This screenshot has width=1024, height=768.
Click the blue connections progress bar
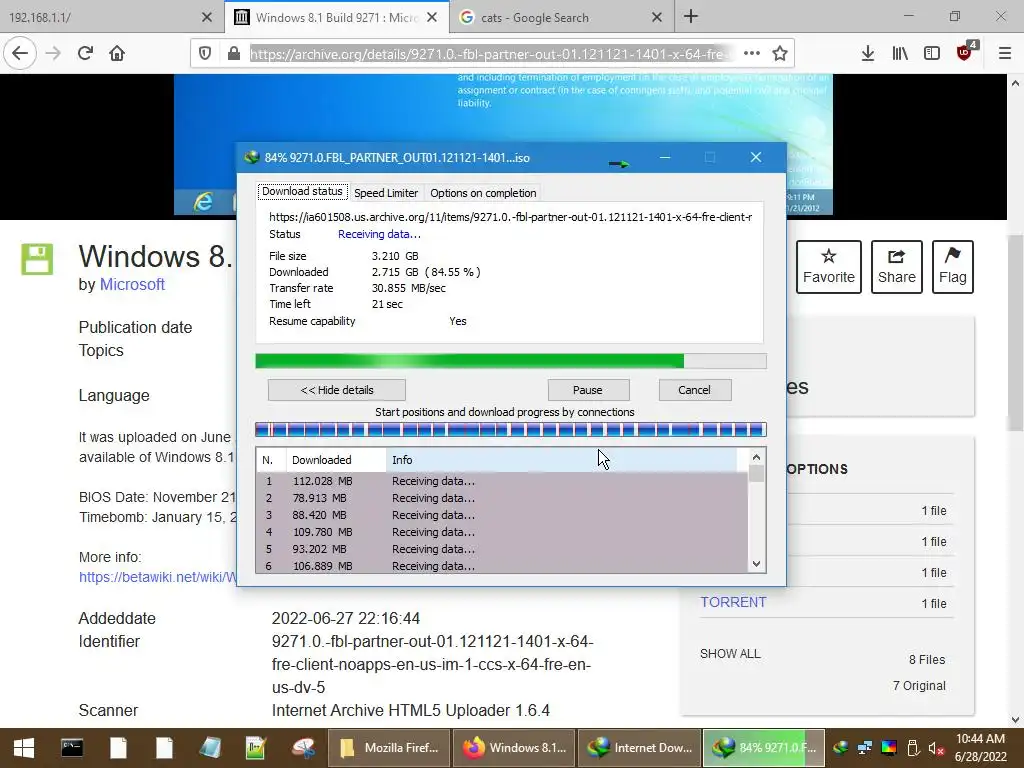(x=511, y=430)
